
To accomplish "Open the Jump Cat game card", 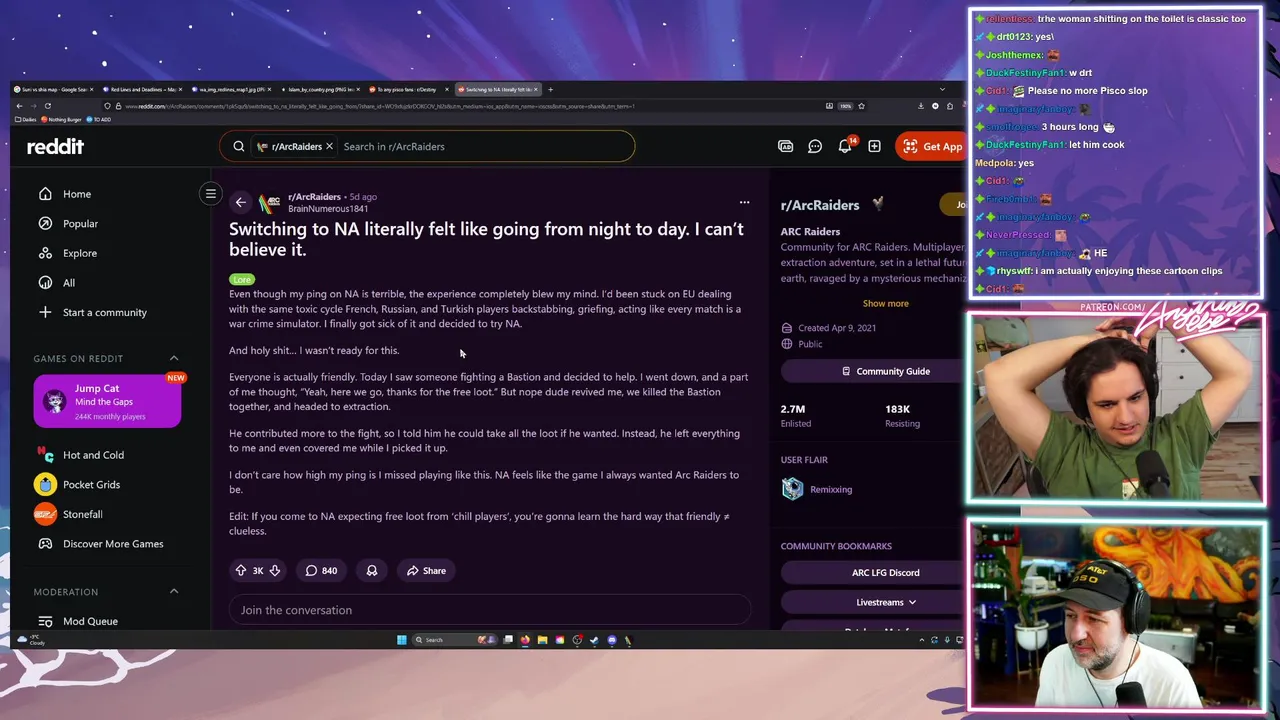I will coord(107,401).
